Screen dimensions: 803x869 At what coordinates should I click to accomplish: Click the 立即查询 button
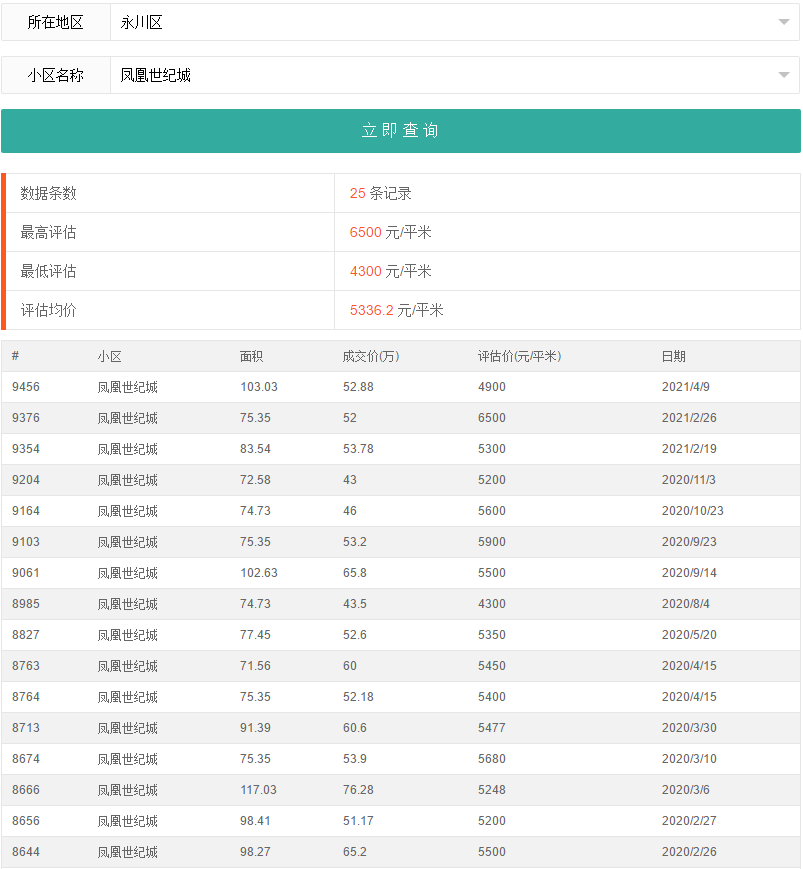click(401, 131)
